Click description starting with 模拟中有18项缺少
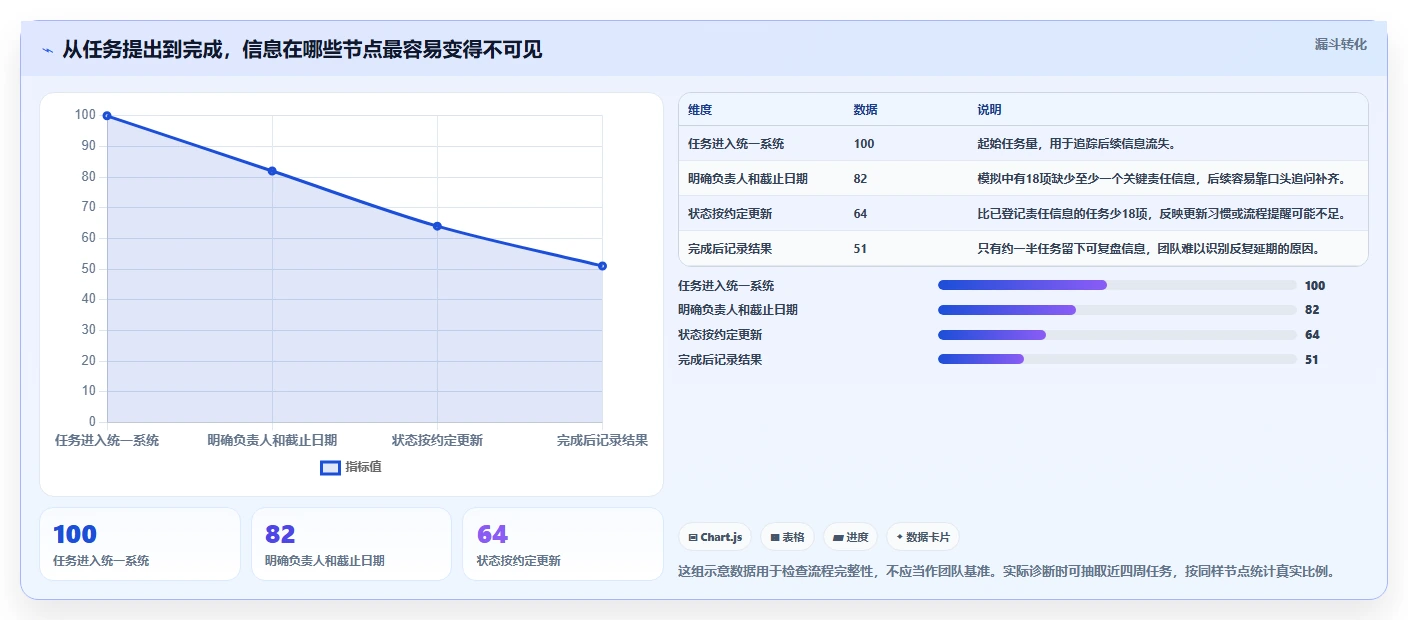 (1161, 179)
